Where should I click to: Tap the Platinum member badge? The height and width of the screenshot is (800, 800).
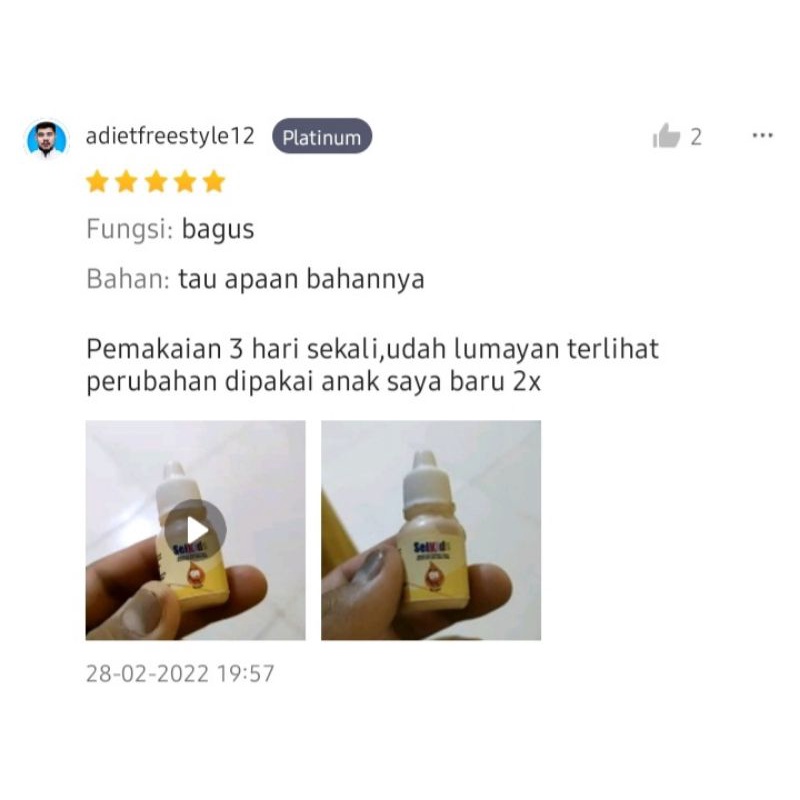pos(322,137)
